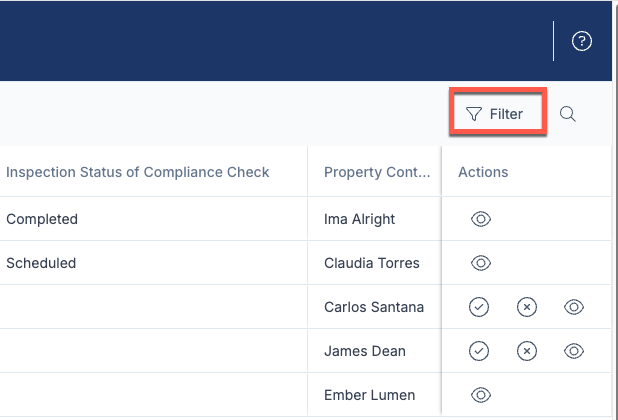Select the Scheduled status cell
The height and width of the screenshot is (420, 618).
[153, 263]
